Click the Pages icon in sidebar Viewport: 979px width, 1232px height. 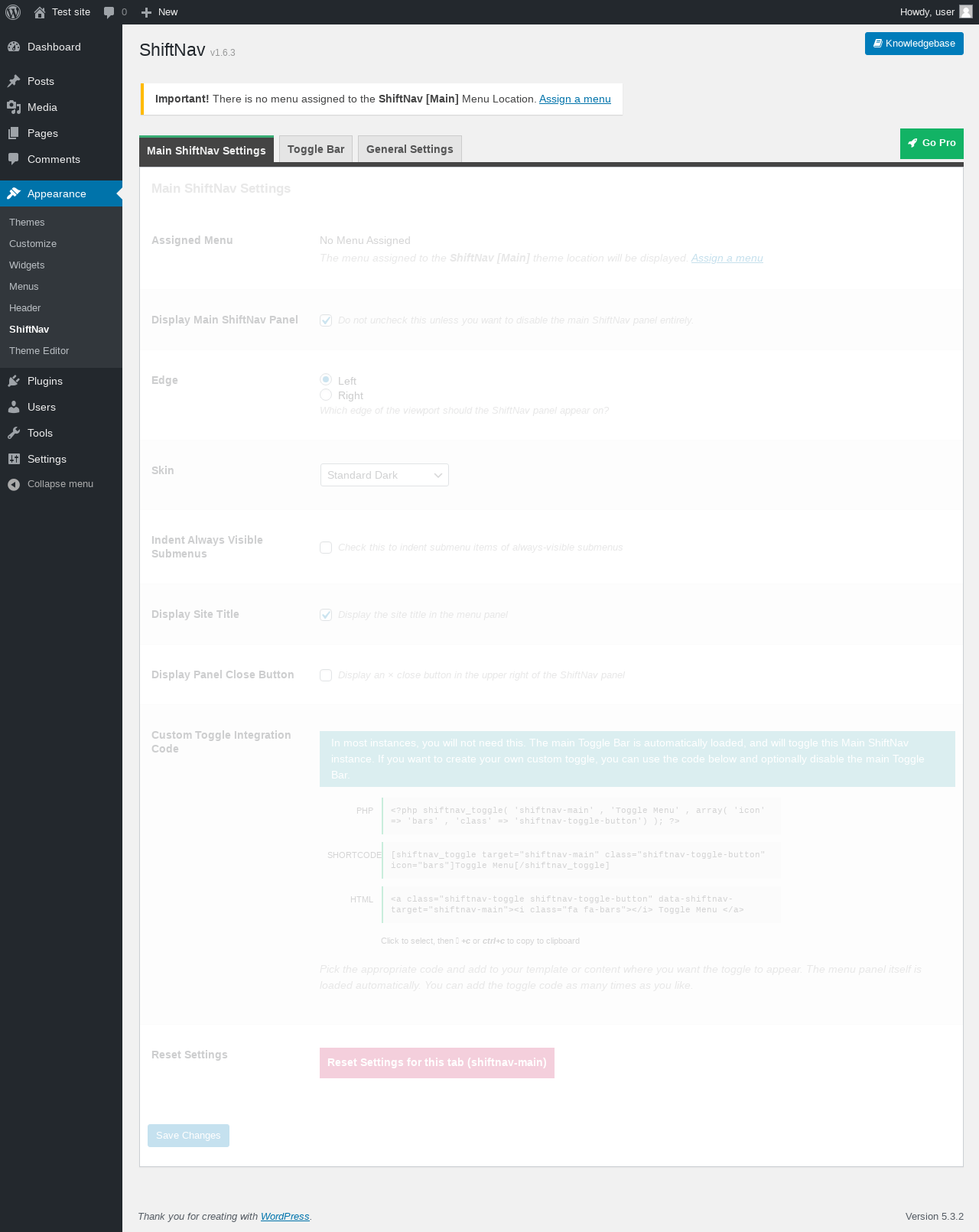(14, 133)
